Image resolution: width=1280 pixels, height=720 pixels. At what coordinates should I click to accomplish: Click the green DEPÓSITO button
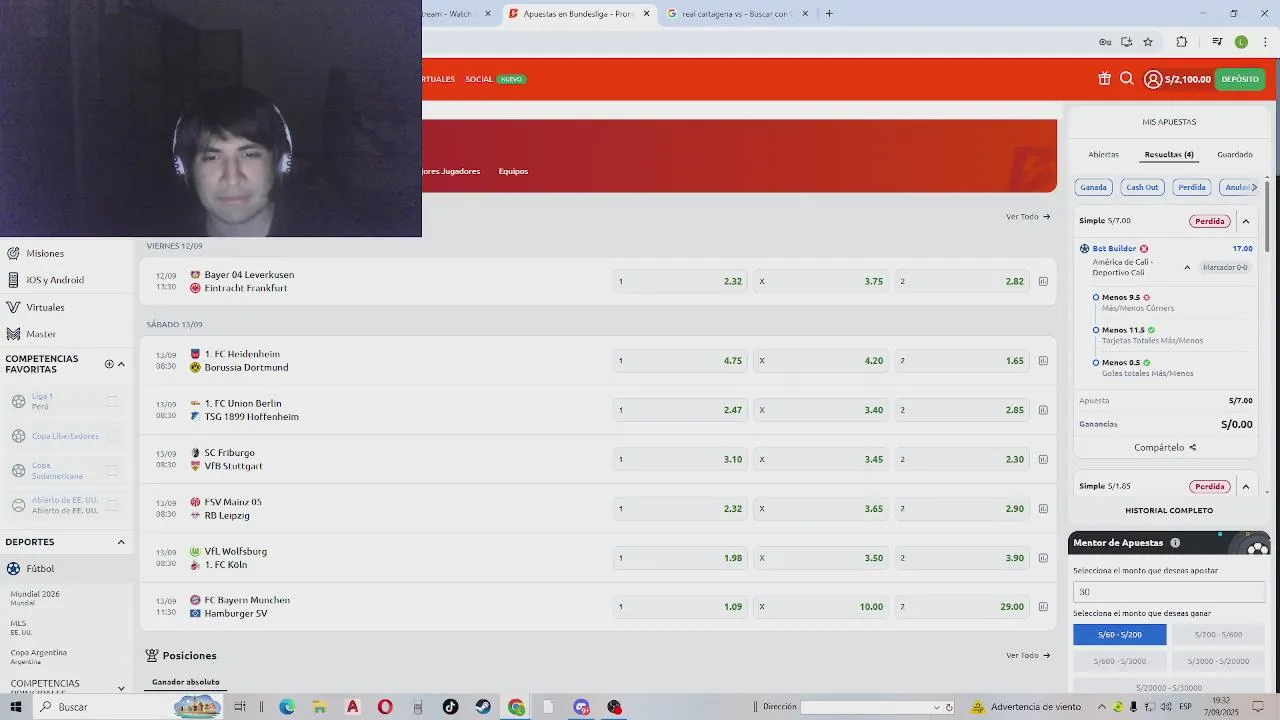tap(1240, 79)
